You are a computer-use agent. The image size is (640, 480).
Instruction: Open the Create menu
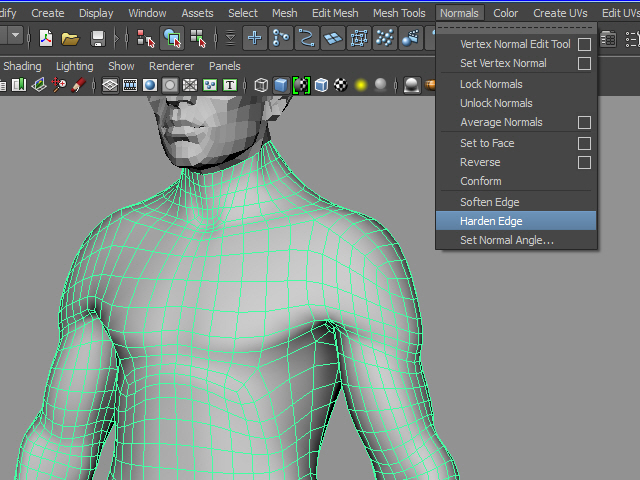click(x=48, y=13)
